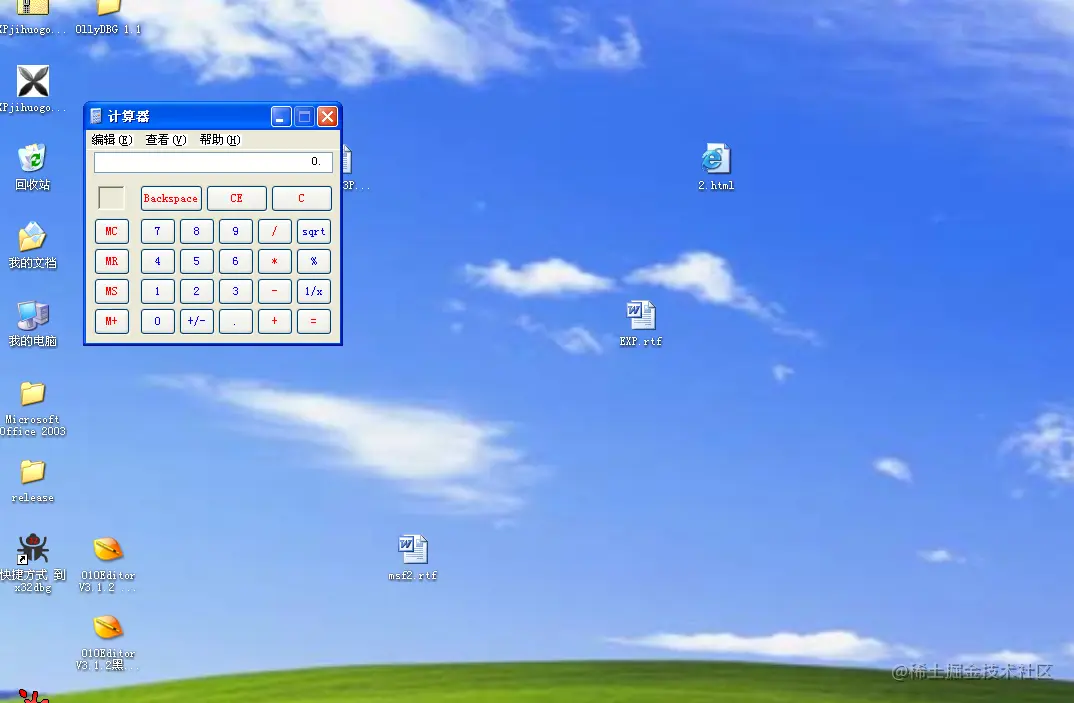Click the CE clear entry button

tap(236, 199)
